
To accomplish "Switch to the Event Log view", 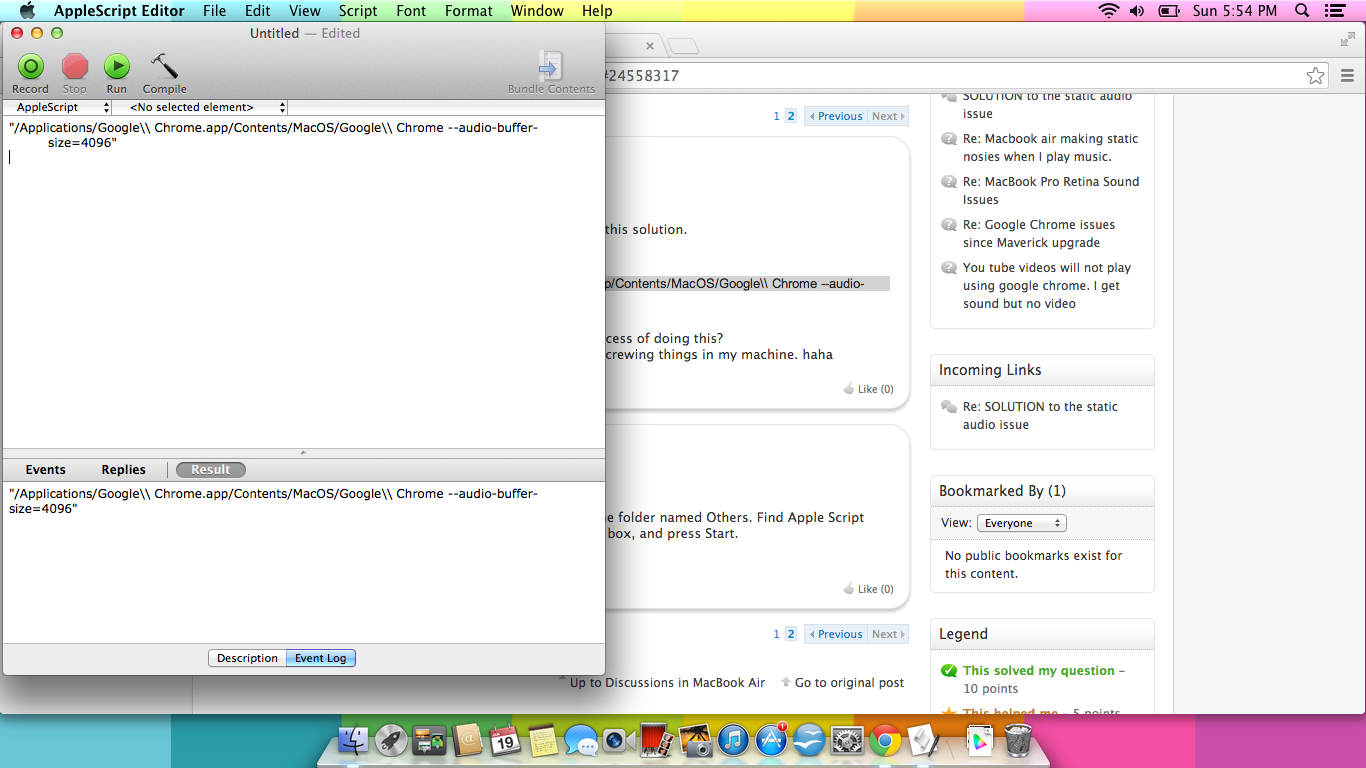I will [x=320, y=658].
